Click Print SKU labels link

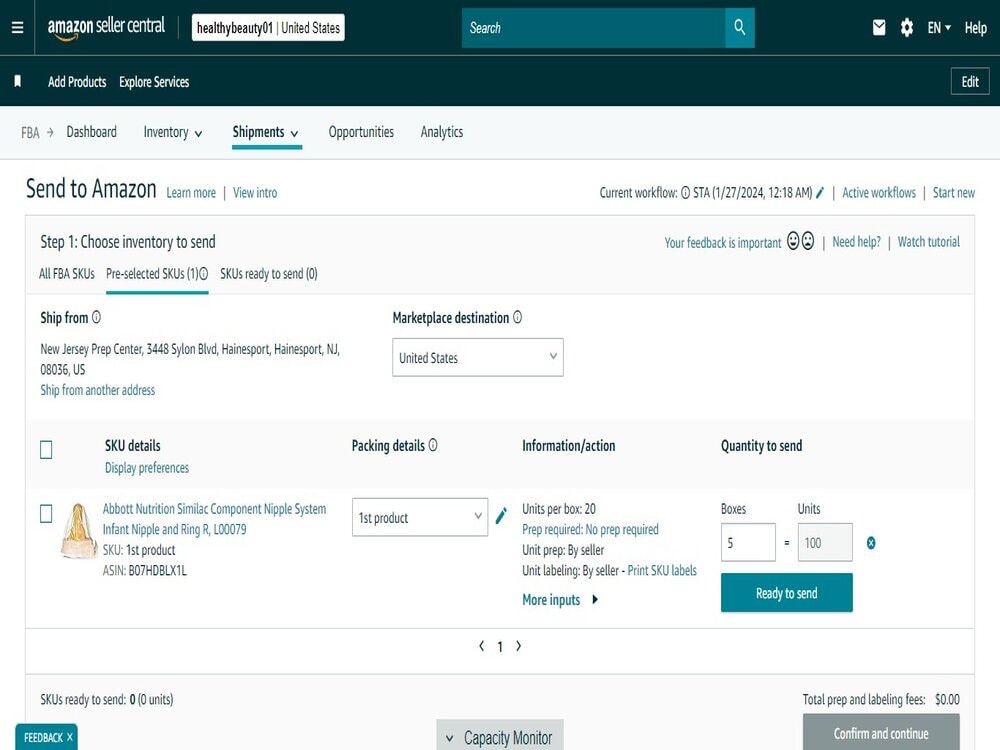[662, 570]
